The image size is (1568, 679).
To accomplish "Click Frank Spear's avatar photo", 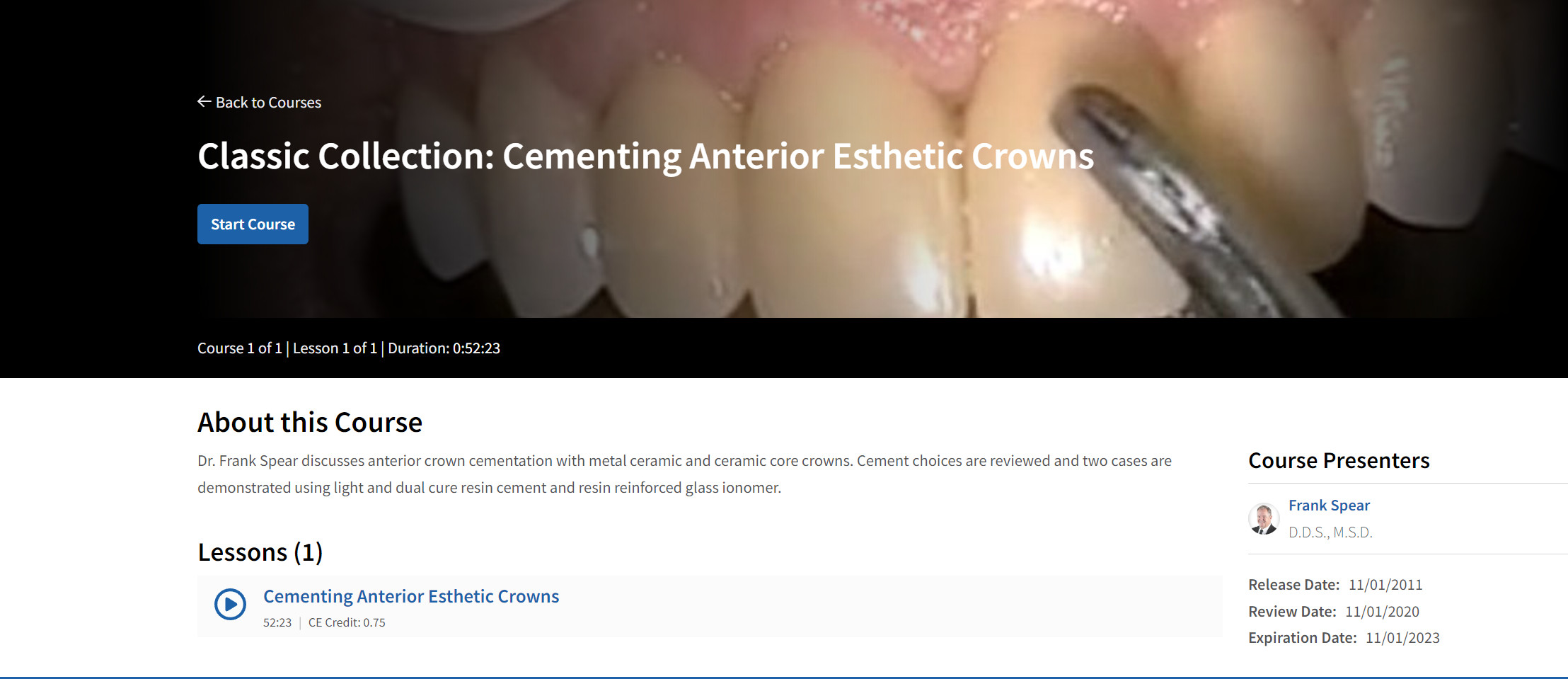I will point(1264,519).
